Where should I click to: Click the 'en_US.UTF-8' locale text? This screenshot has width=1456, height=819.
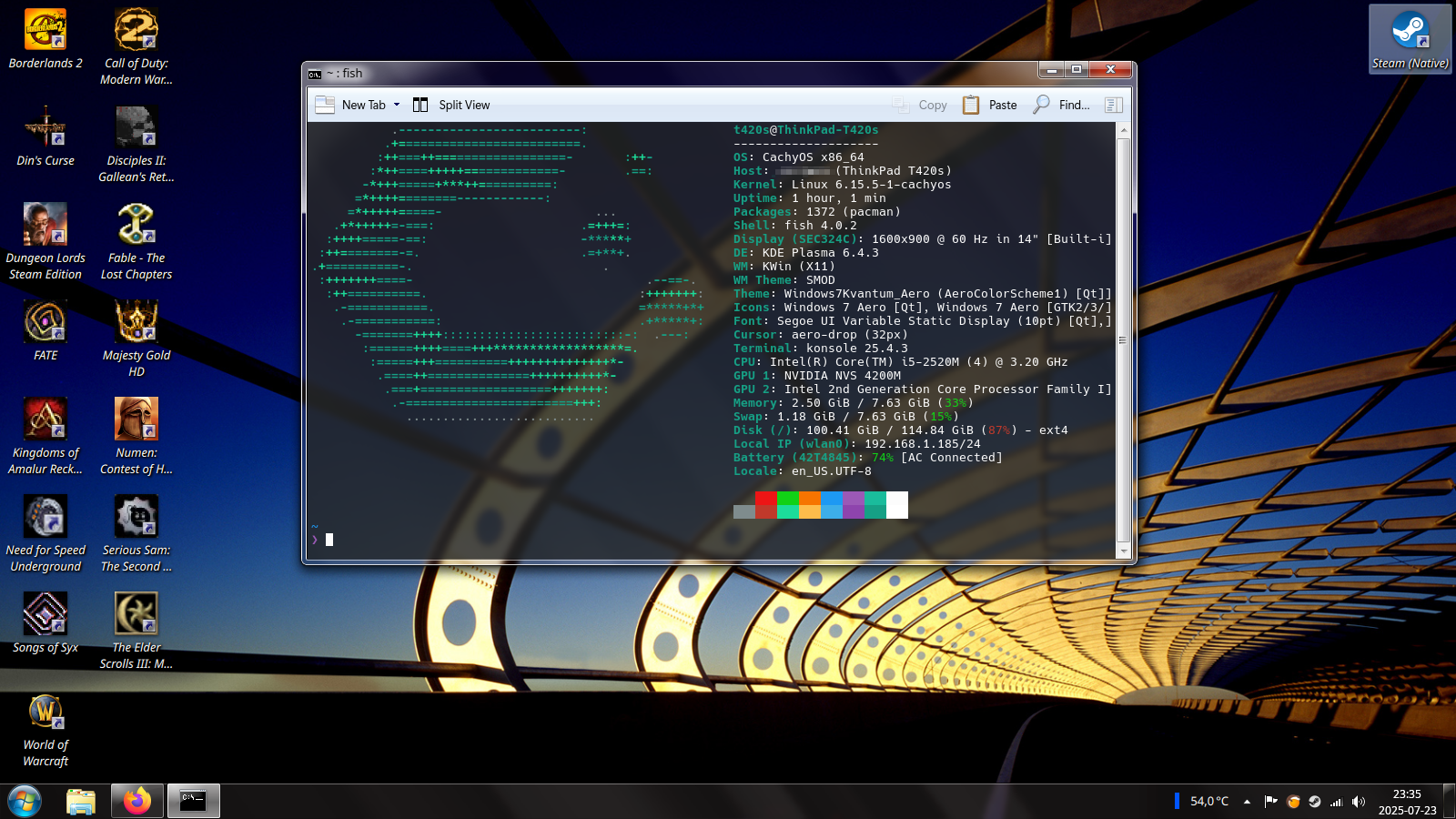[x=832, y=471]
